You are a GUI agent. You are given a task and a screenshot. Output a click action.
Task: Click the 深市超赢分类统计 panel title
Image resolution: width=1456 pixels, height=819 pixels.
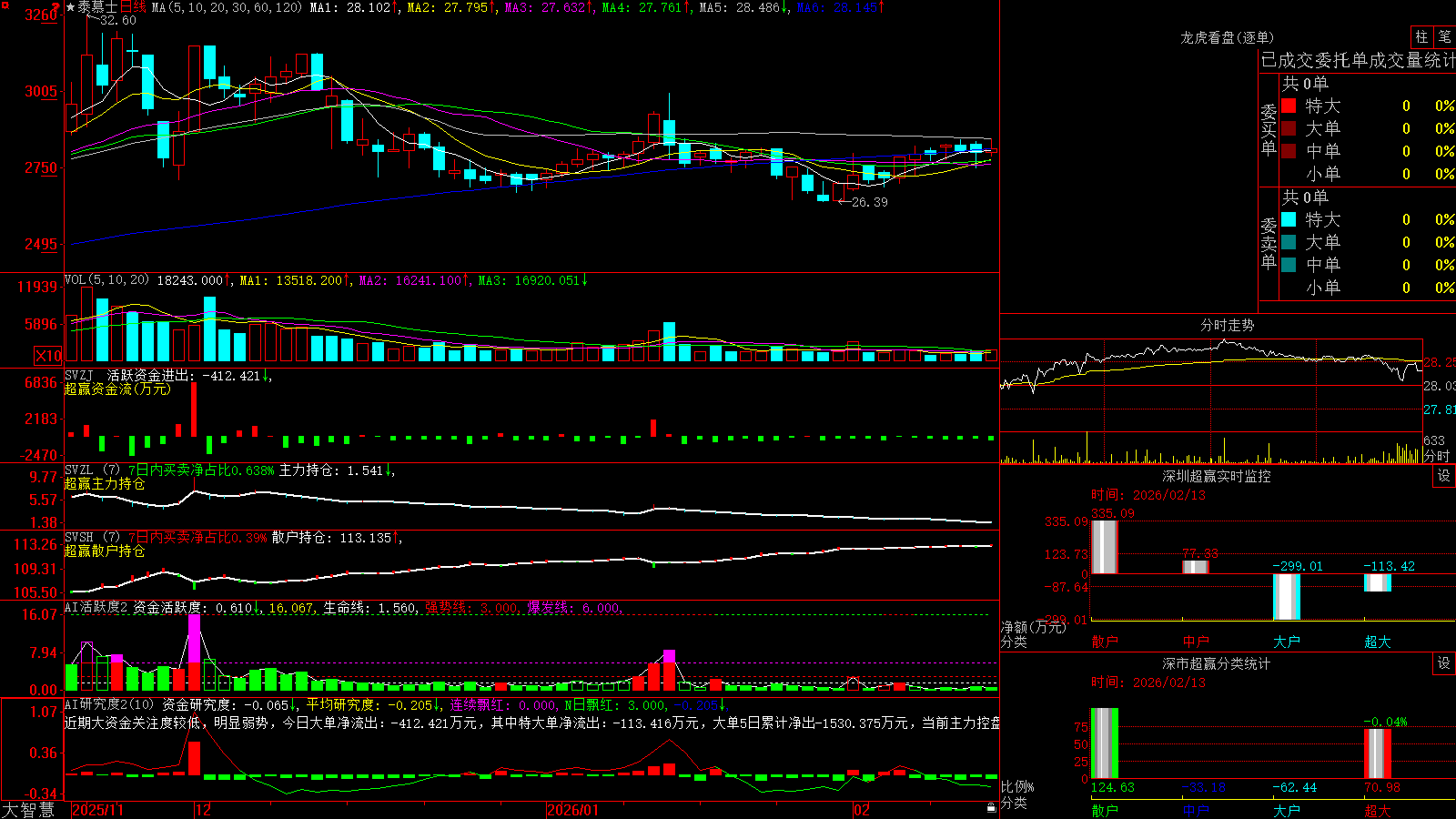pyautogui.click(x=1217, y=663)
